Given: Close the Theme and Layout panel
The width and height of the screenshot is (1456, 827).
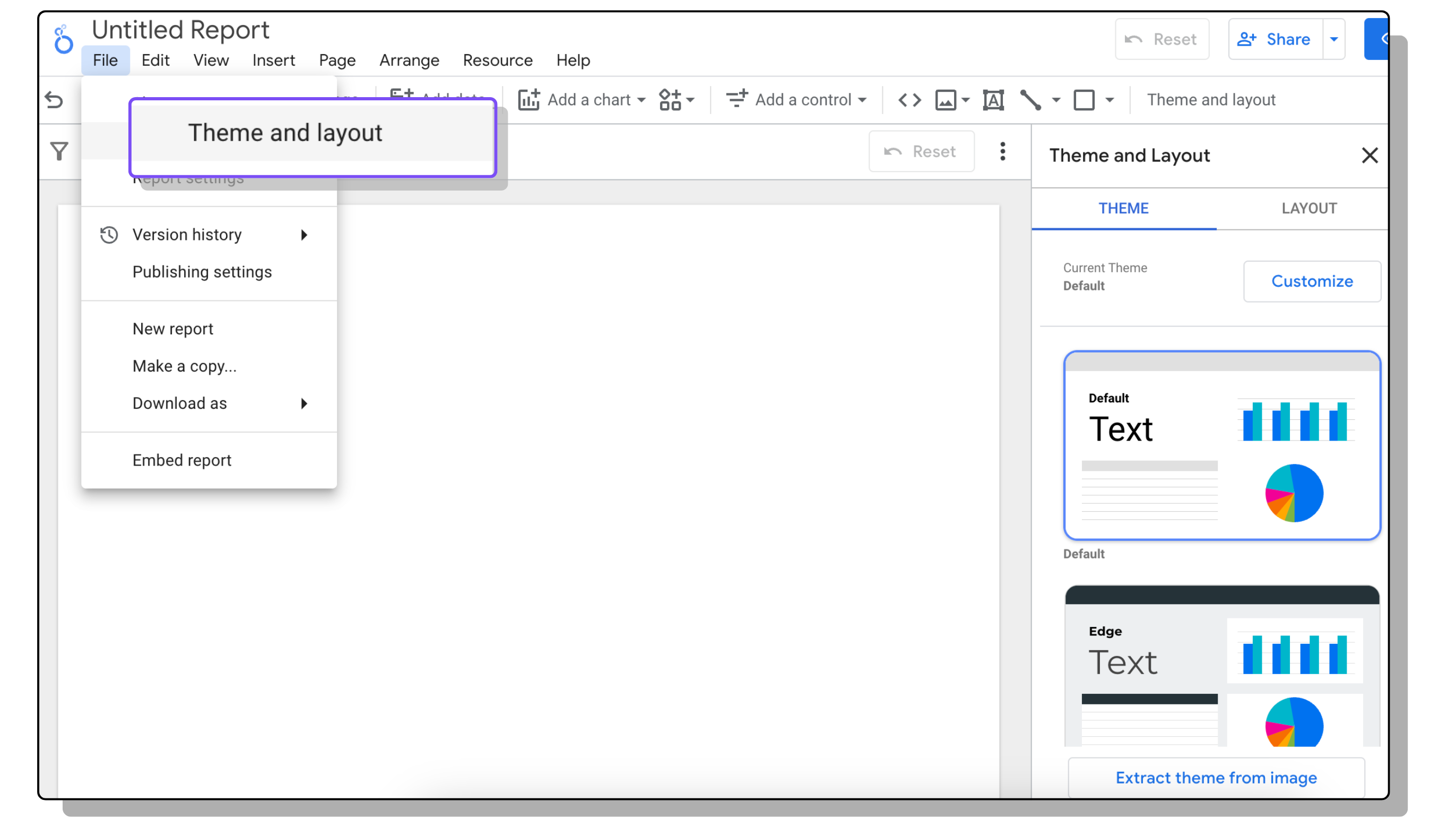Looking at the screenshot, I should pyautogui.click(x=1369, y=155).
